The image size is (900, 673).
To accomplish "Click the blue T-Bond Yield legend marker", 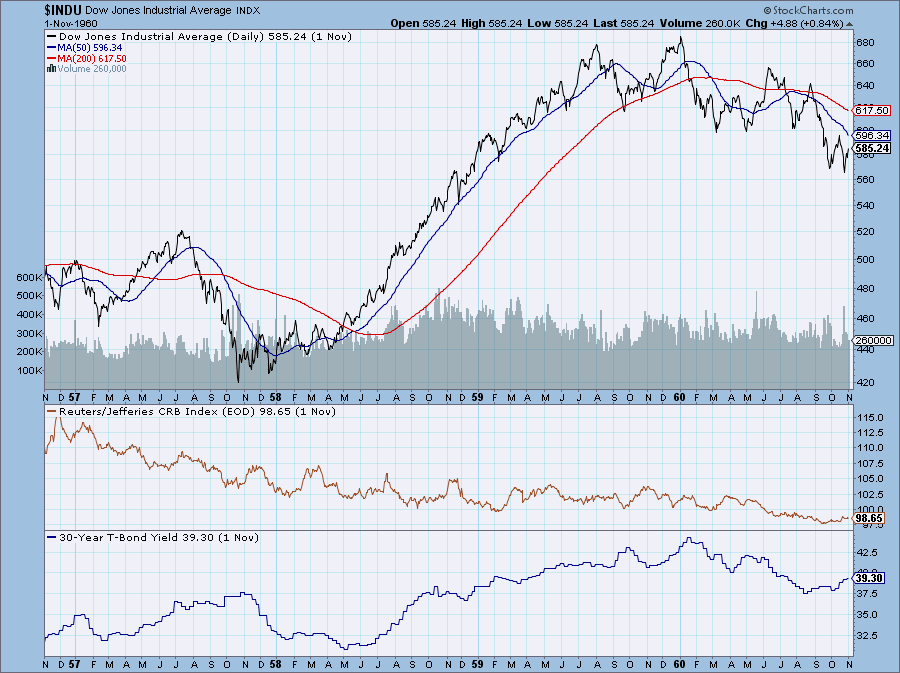I will point(53,537).
